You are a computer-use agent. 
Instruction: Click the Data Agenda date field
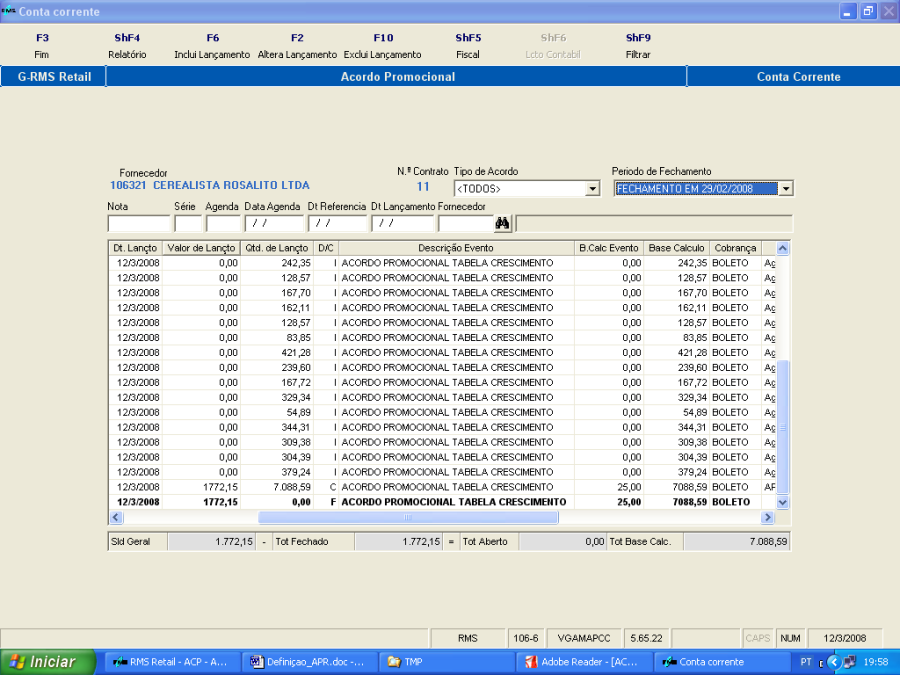point(274,224)
